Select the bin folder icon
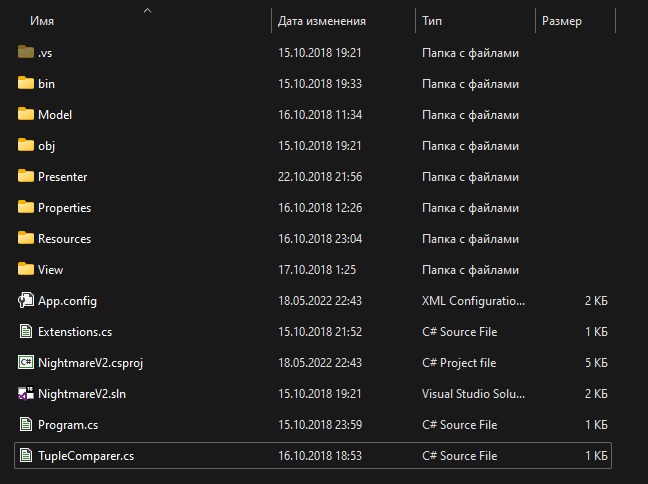The height and width of the screenshot is (484, 648). pyautogui.click(x=26, y=83)
